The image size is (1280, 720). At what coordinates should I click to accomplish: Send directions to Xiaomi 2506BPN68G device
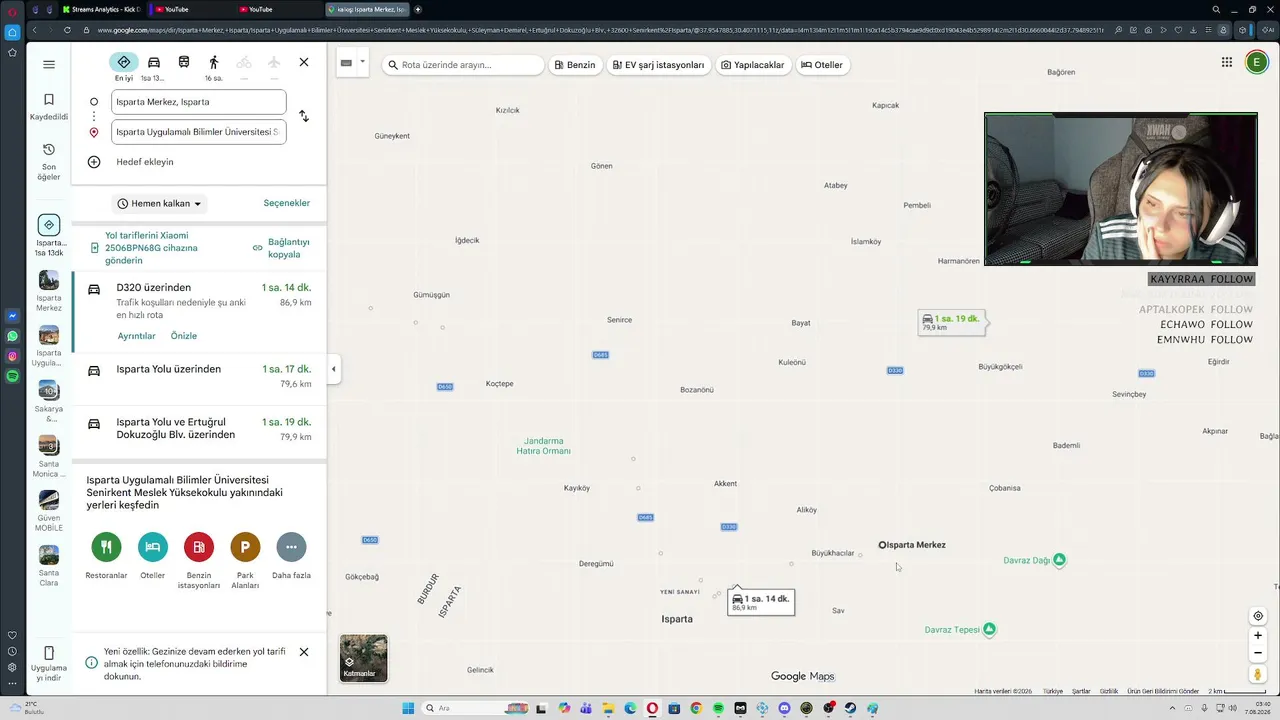150,248
